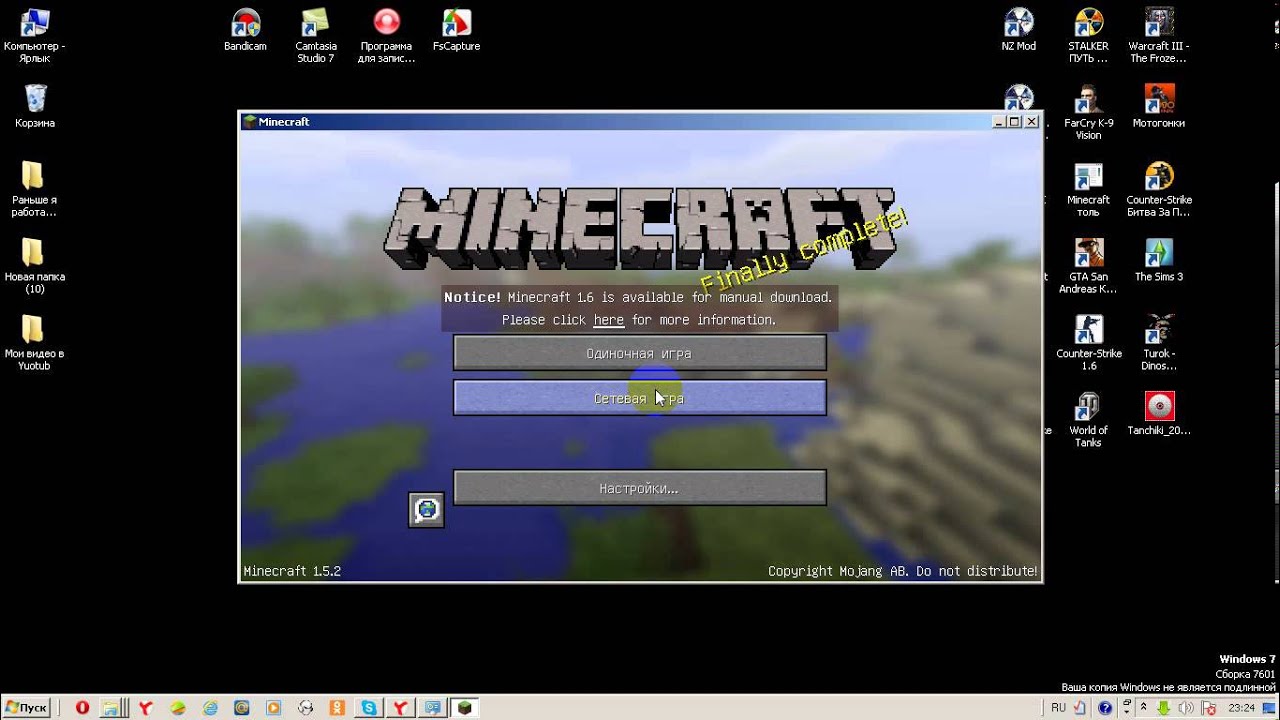The height and width of the screenshot is (720, 1280).
Task: Open the Корзина recycle bin
Action: coord(35,106)
